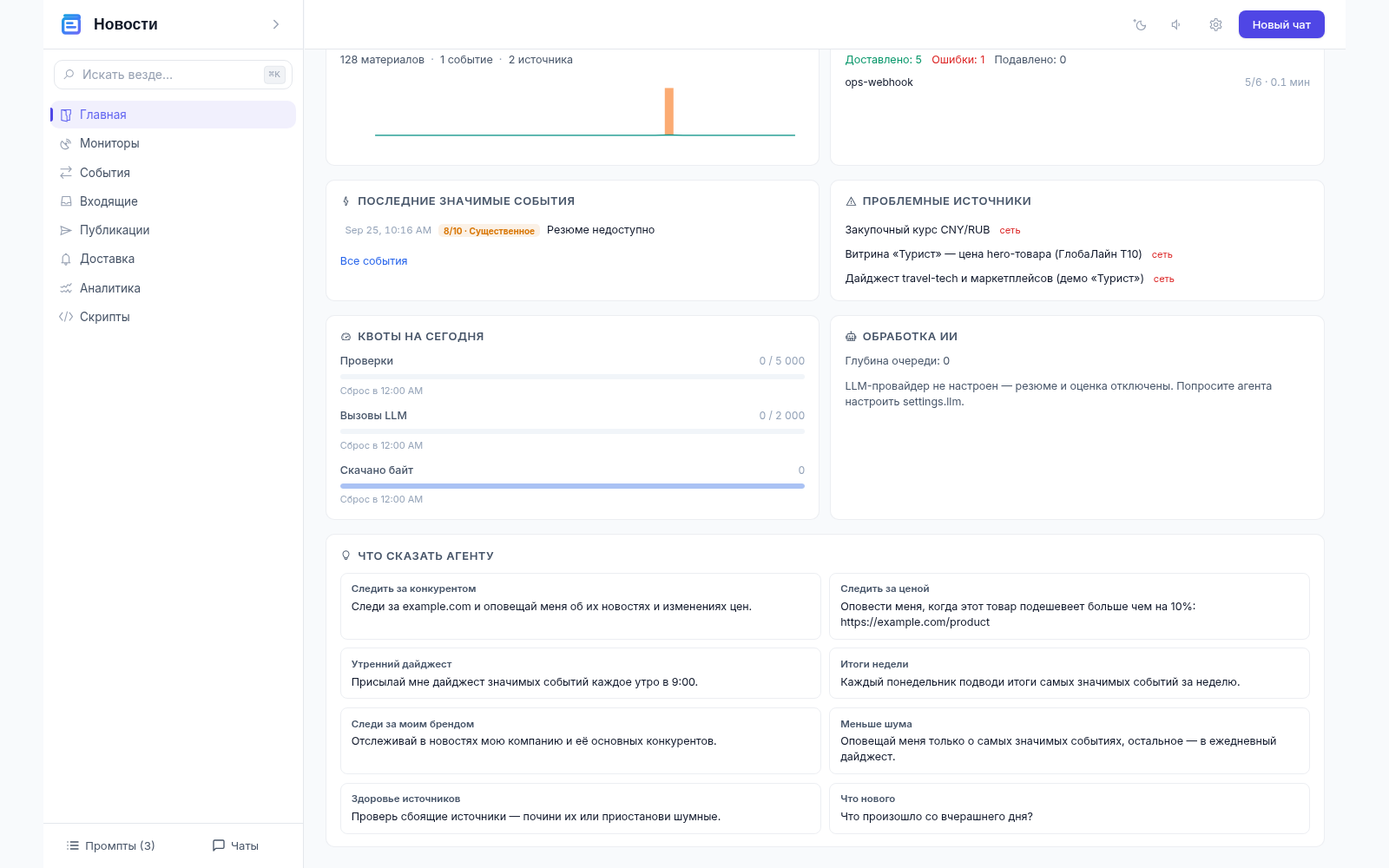Open Витрина «Турист» problem source

pos(993,254)
